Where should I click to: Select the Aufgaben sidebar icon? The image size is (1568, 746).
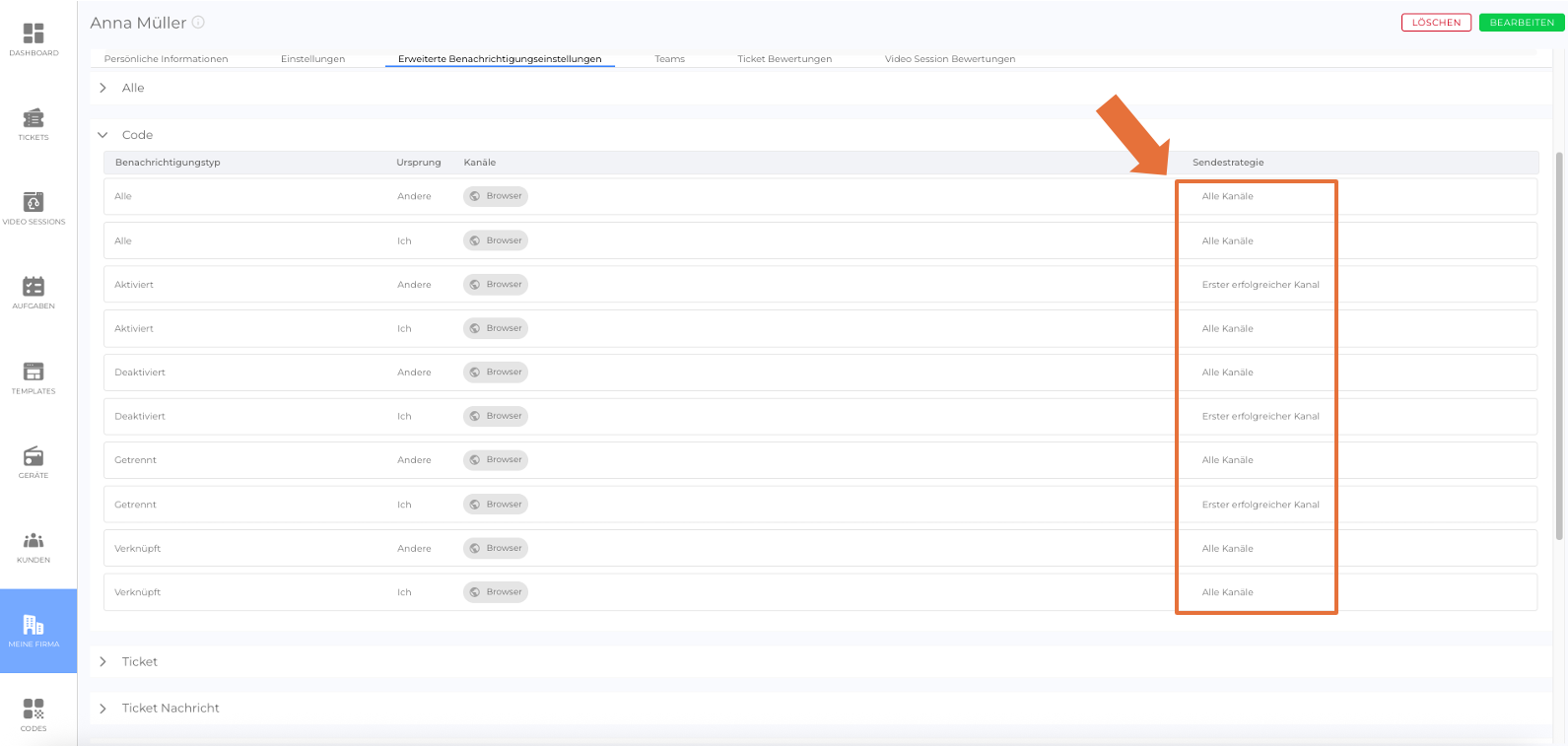pos(34,292)
